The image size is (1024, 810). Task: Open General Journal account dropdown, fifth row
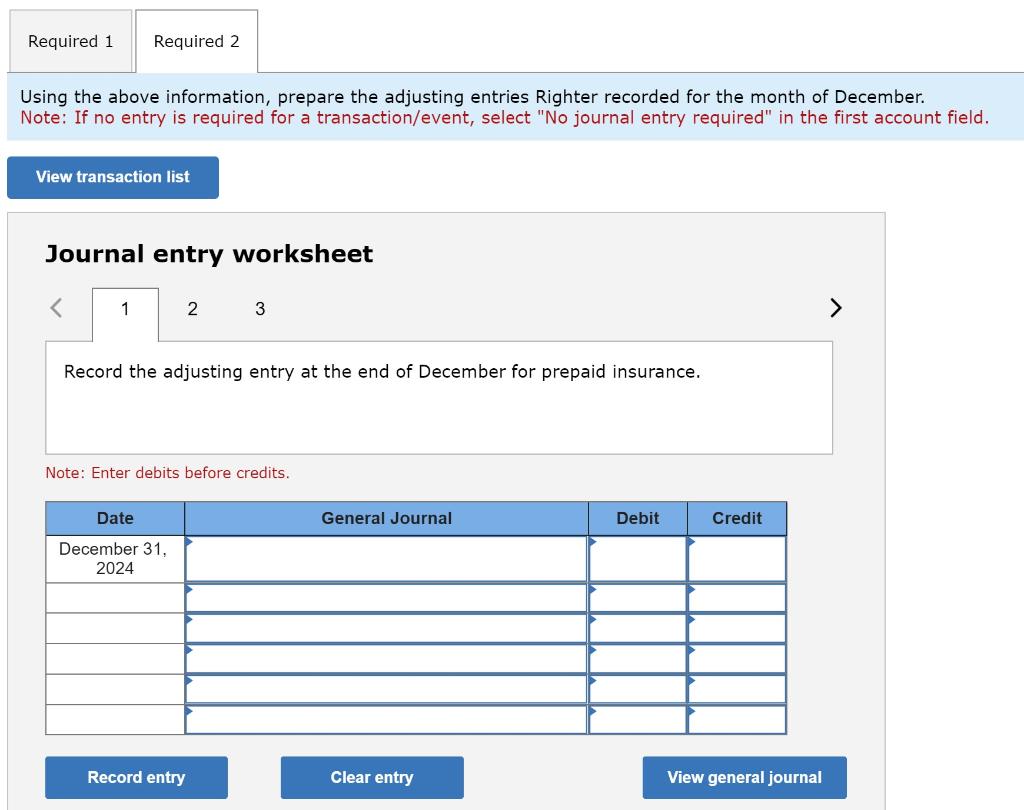387,689
